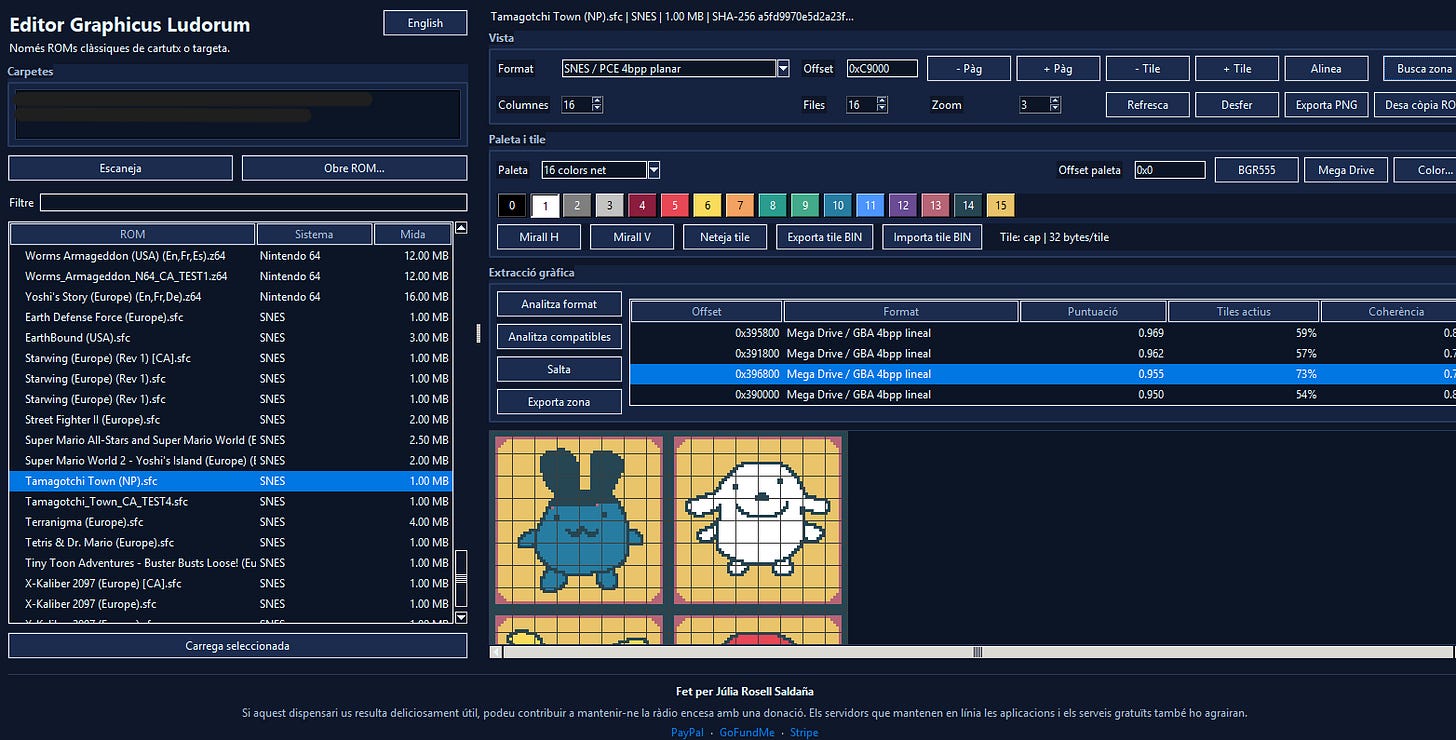Click the Analitza format button
The height and width of the screenshot is (740, 1456).
[x=559, y=304]
